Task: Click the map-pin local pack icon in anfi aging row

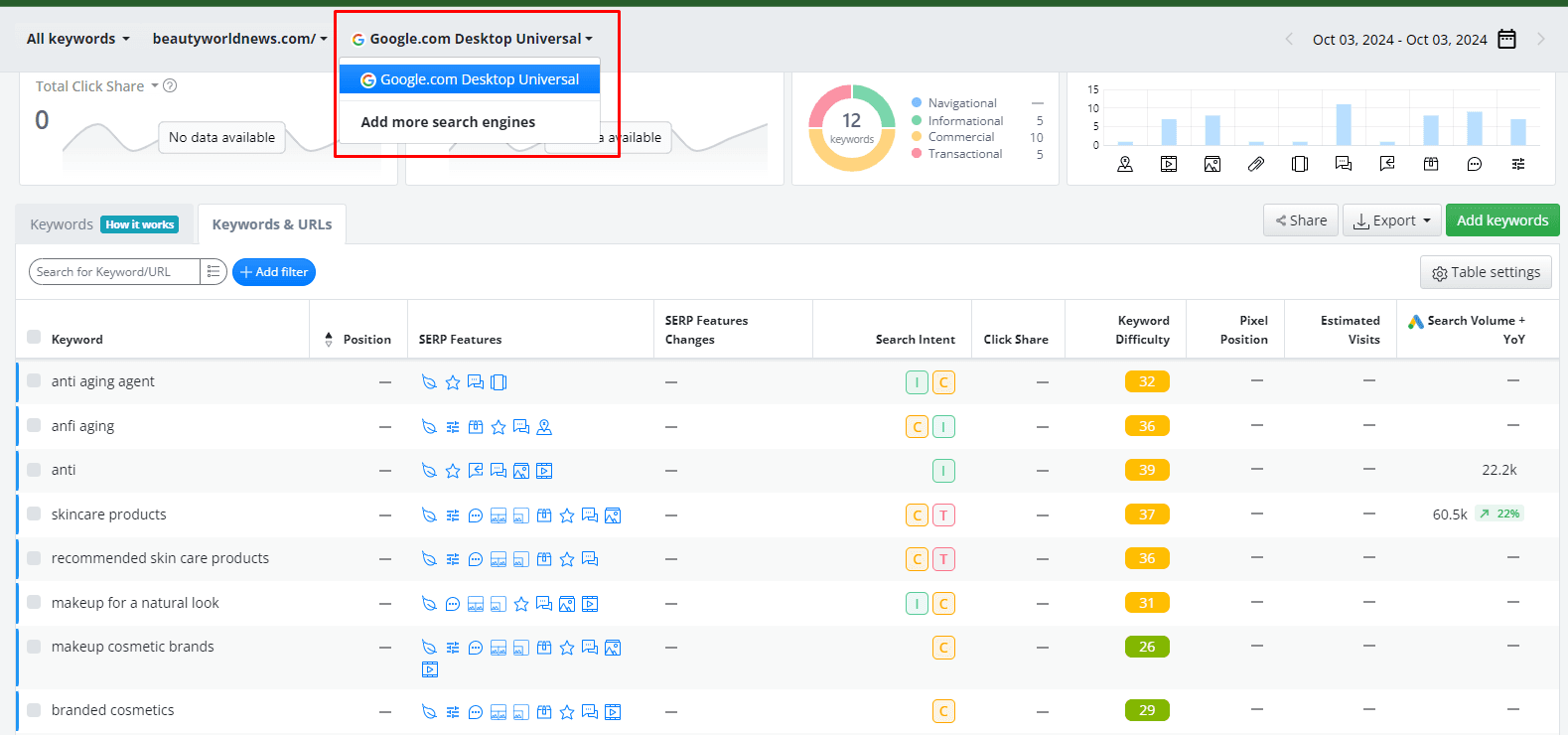Action: 544,427
